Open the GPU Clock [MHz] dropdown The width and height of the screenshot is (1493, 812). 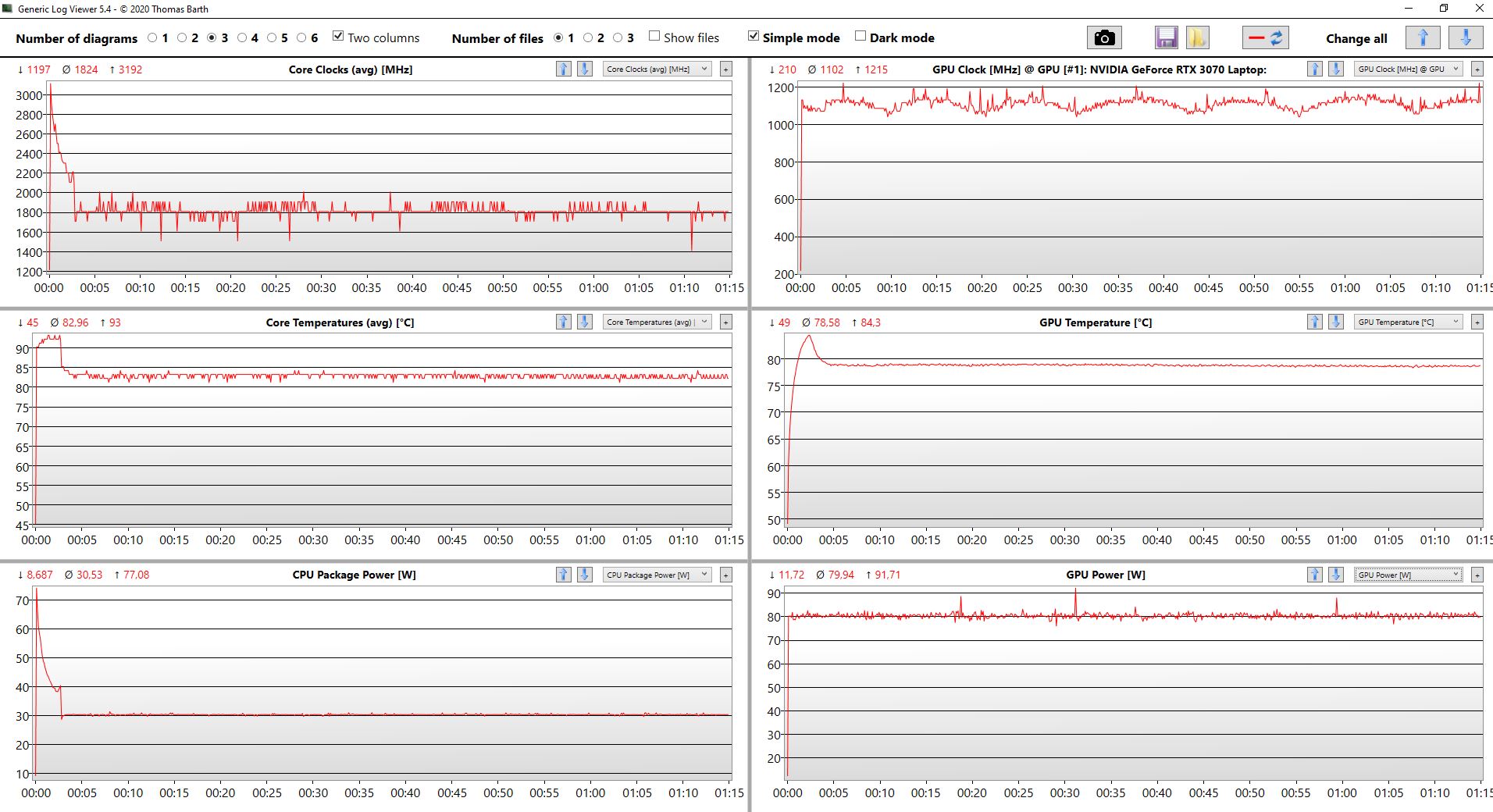pyautogui.click(x=1407, y=69)
